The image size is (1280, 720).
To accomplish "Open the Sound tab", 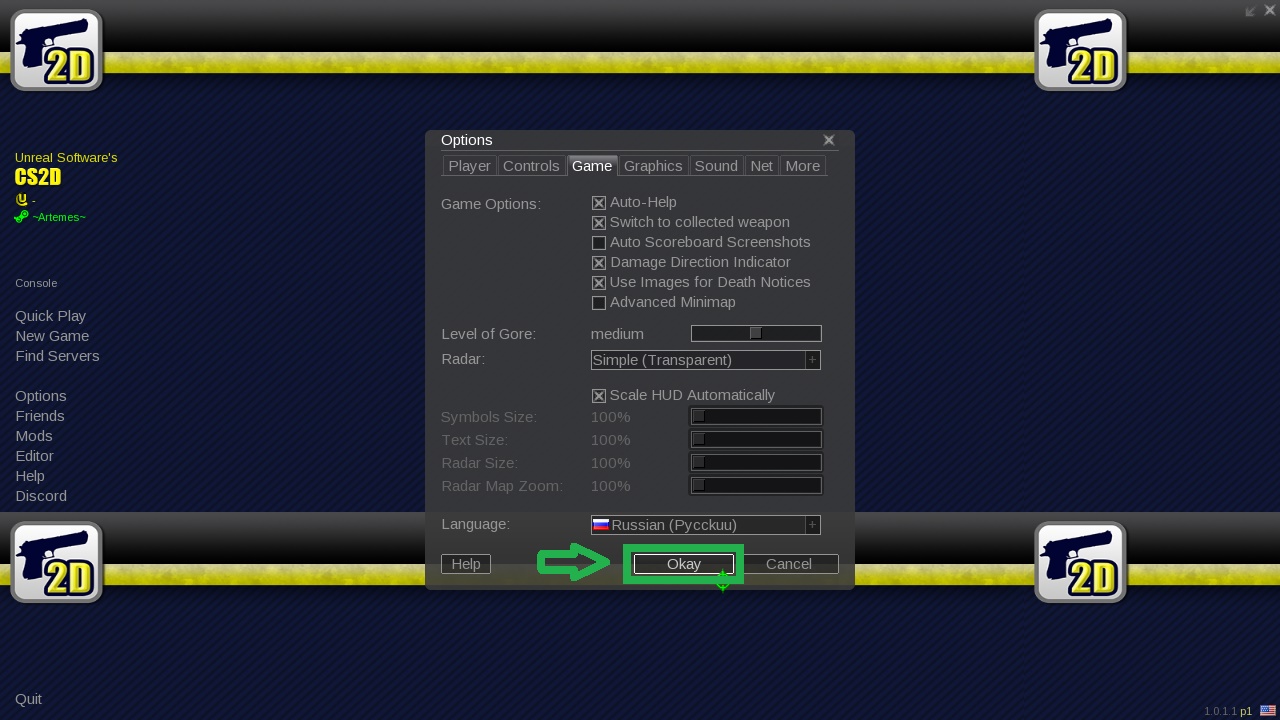I will click(x=716, y=166).
